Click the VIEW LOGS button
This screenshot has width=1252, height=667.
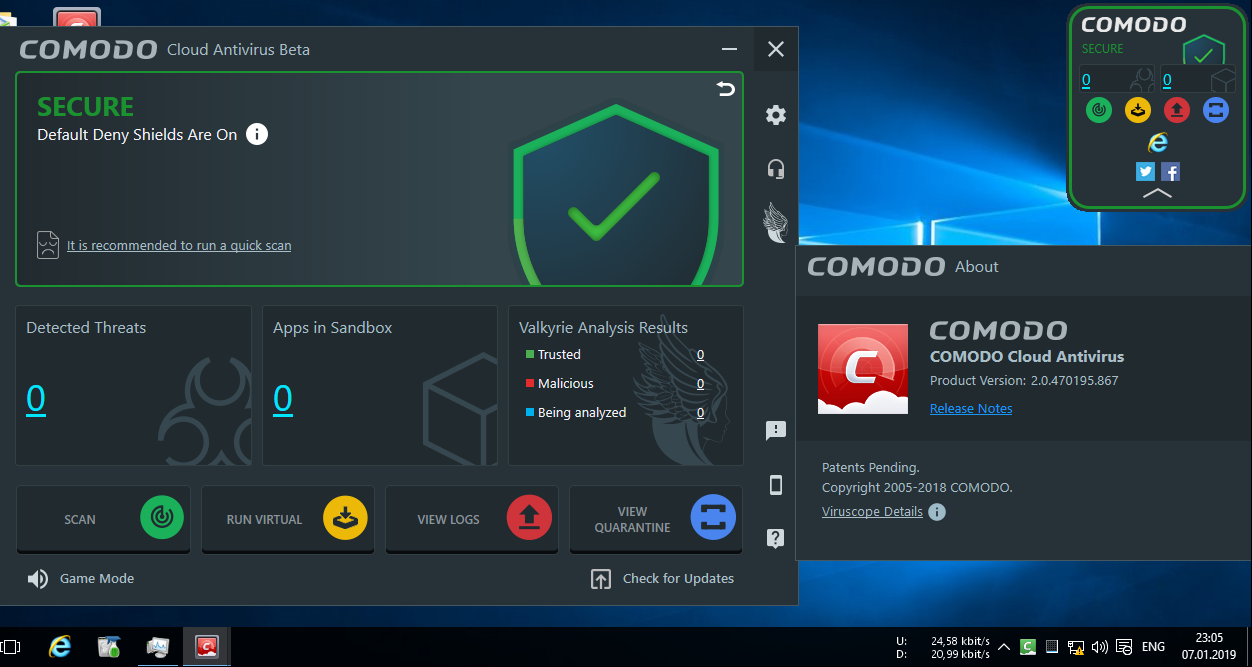pos(472,519)
